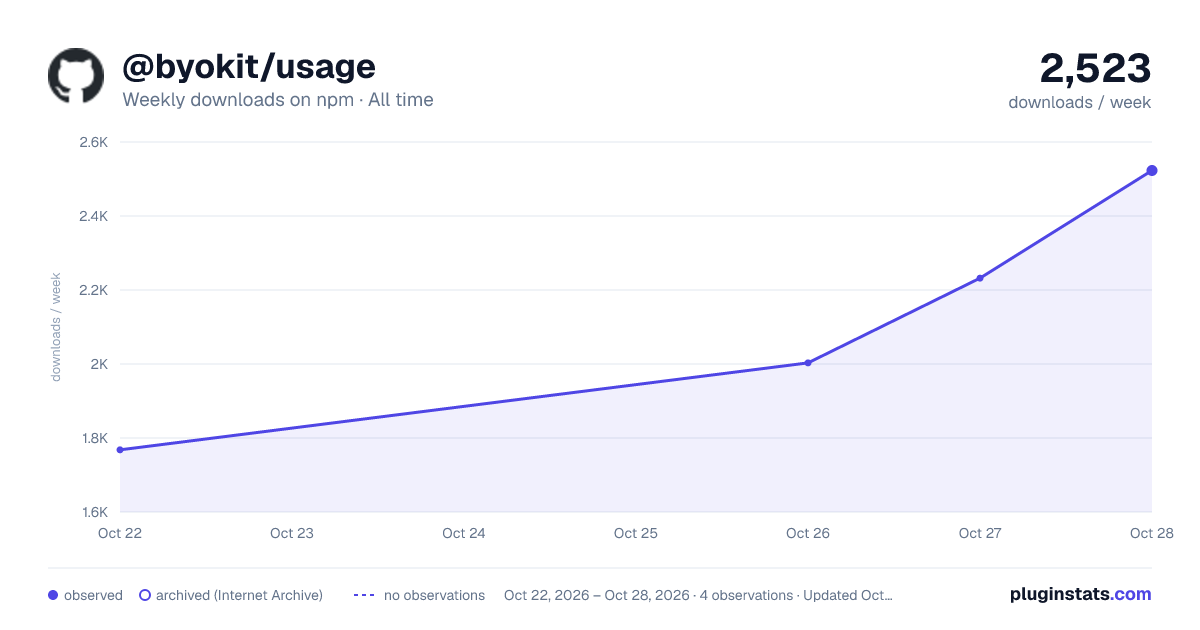Click the dashed 'no observations' legend line

coord(364,595)
